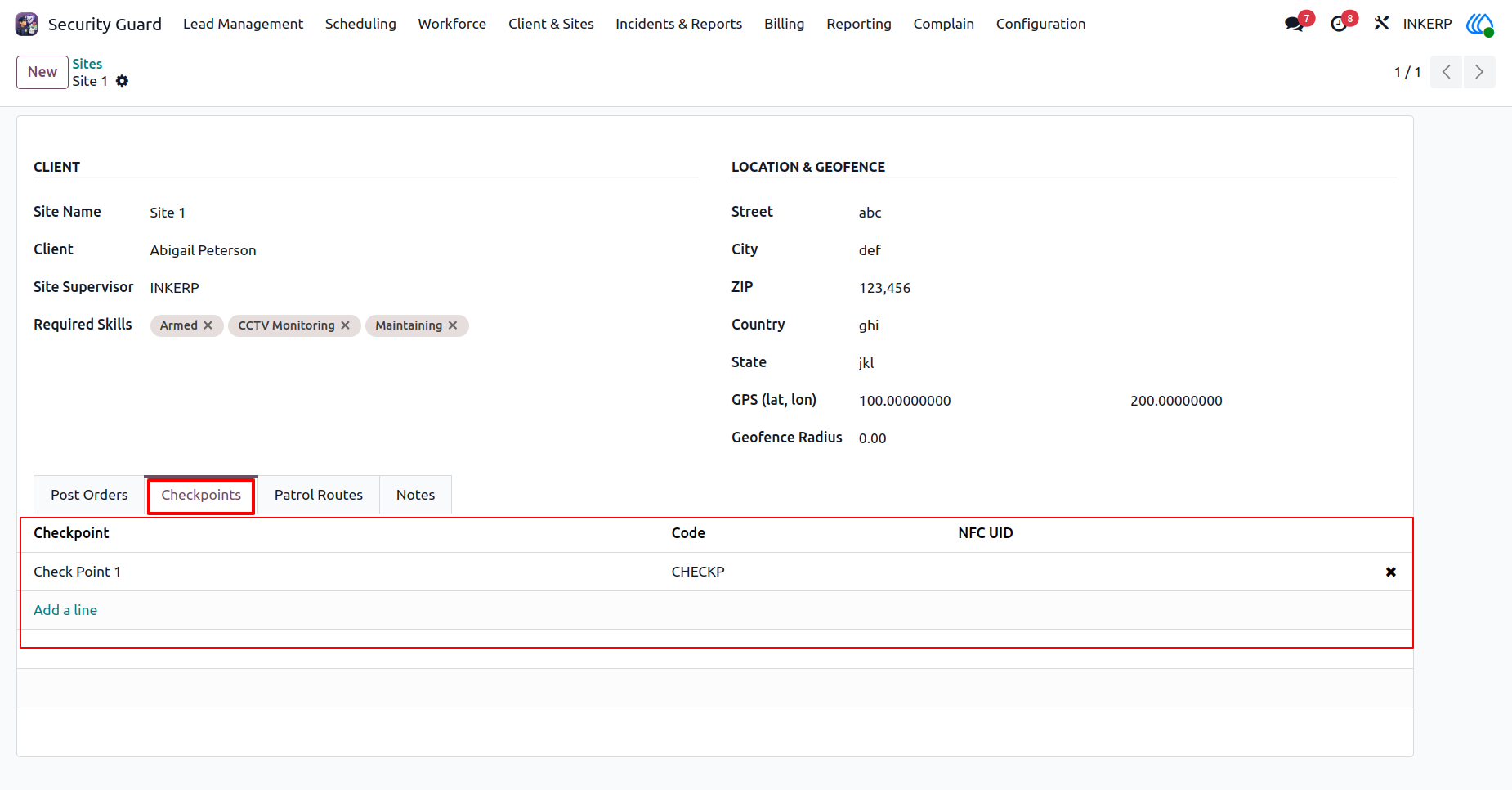Open the activities clock icon

(1339, 24)
